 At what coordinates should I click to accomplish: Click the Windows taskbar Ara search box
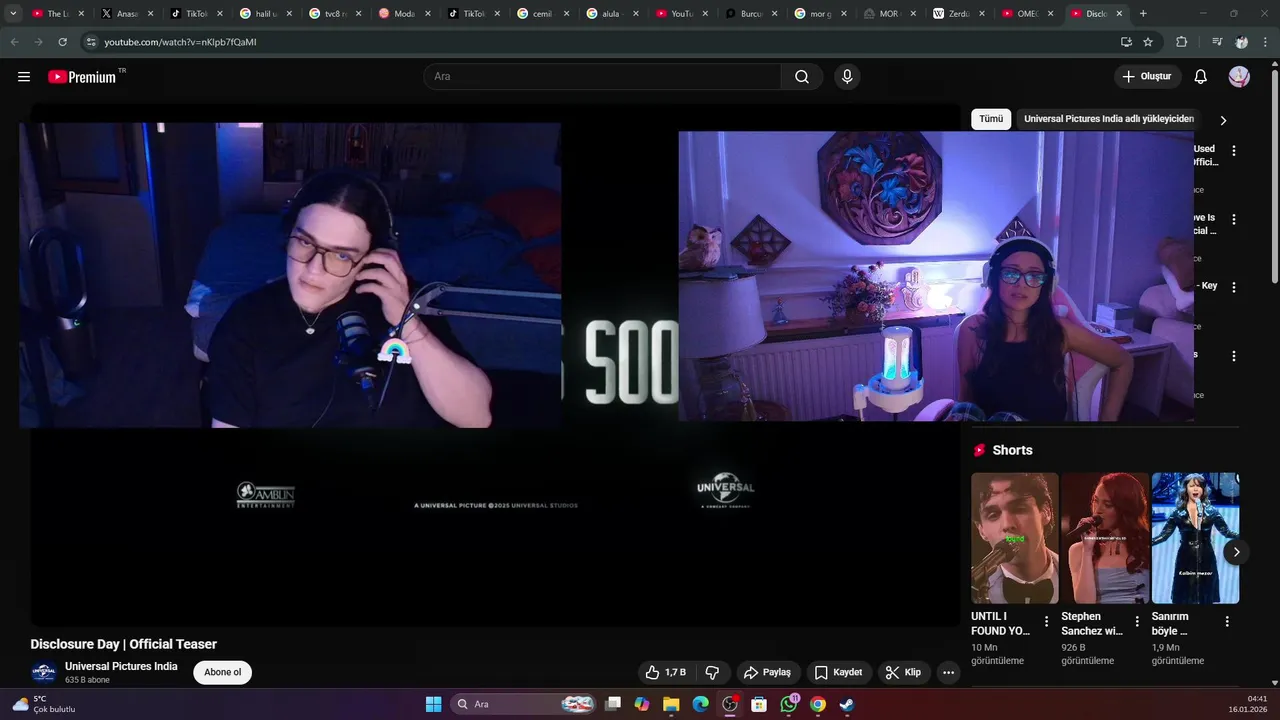coord(524,704)
